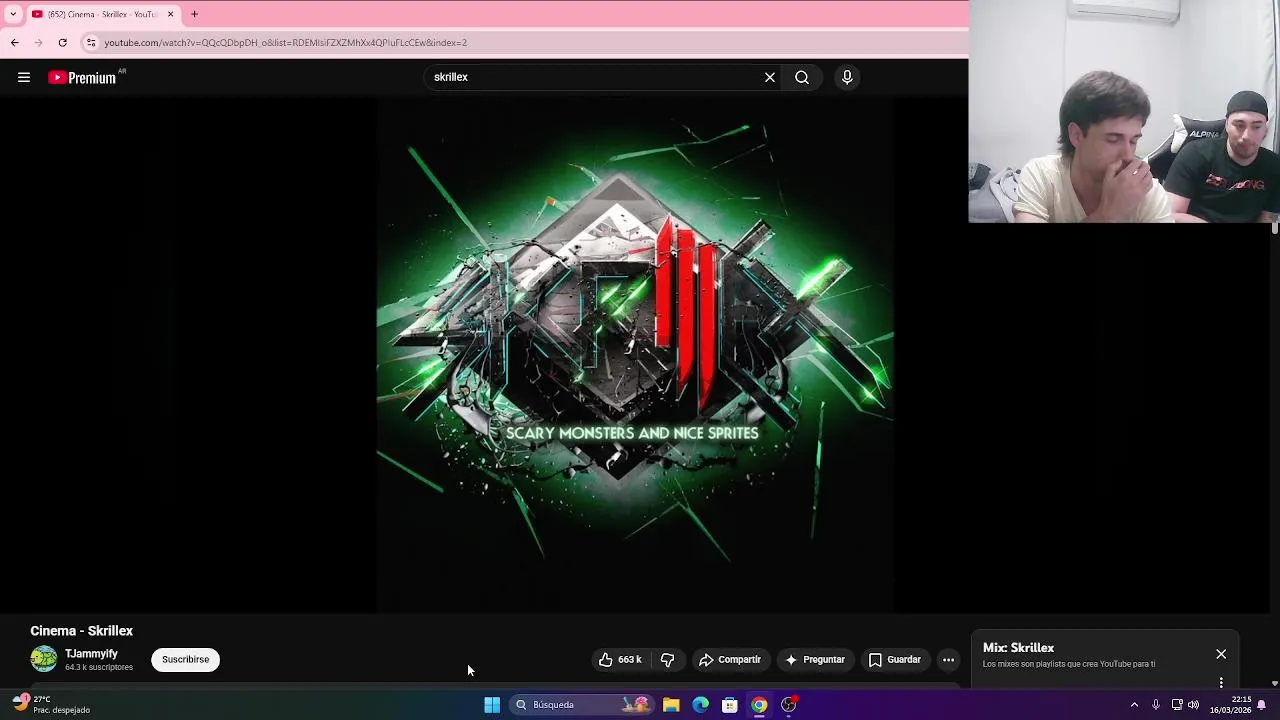Close the Mix: Skrillex panel

pyautogui.click(x=1221, y=654)
